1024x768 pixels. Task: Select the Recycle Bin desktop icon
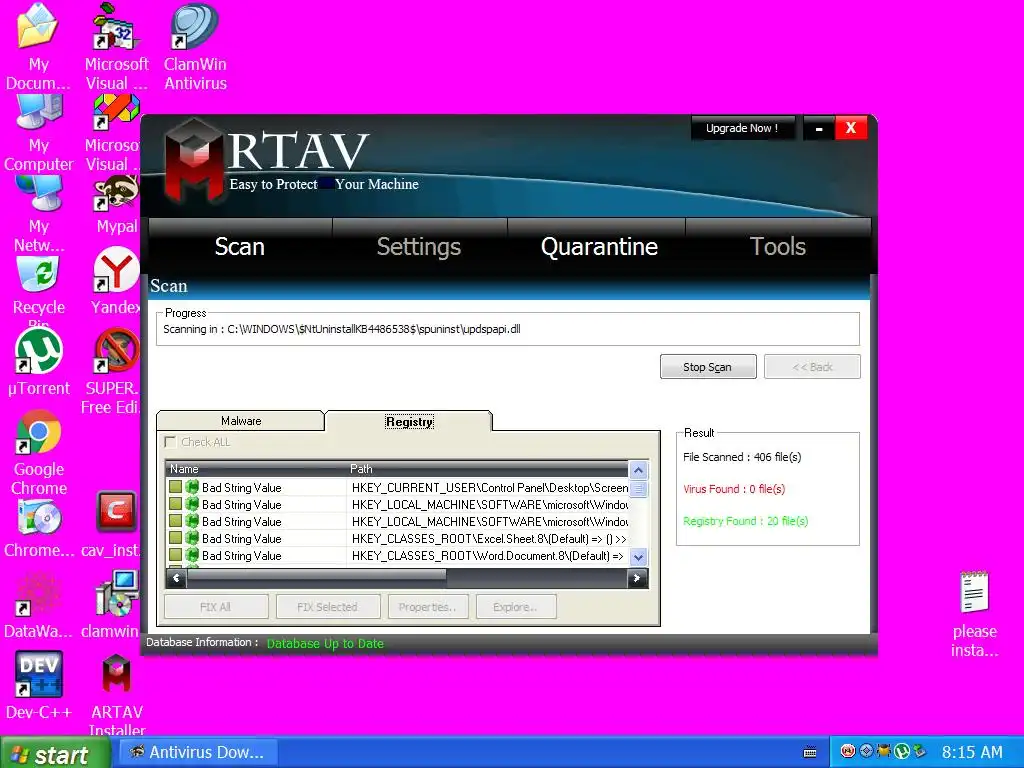(x=39, y=292)
